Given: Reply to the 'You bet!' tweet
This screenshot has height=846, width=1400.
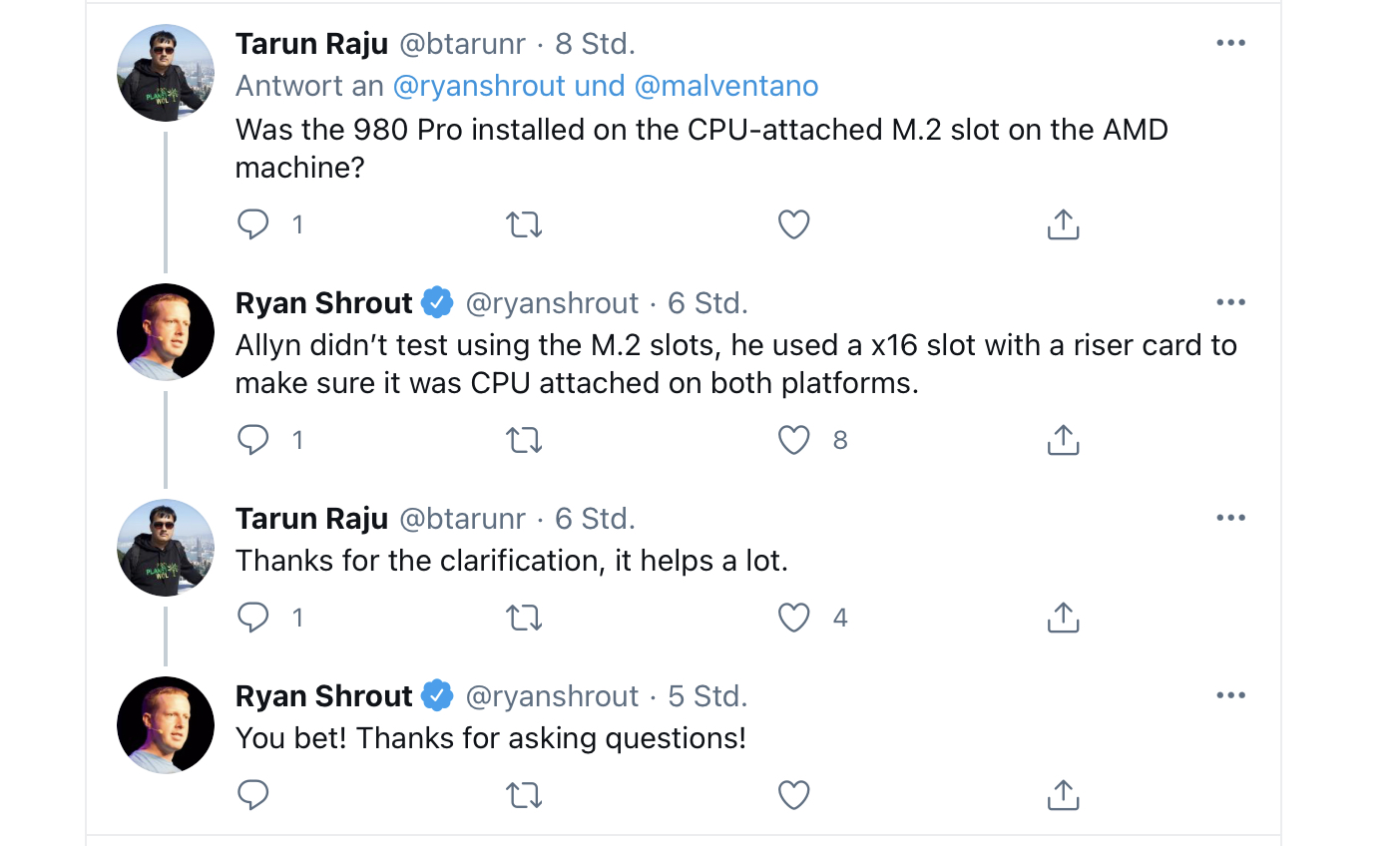Looking at the screenshot, I should (x=253, y=795).
